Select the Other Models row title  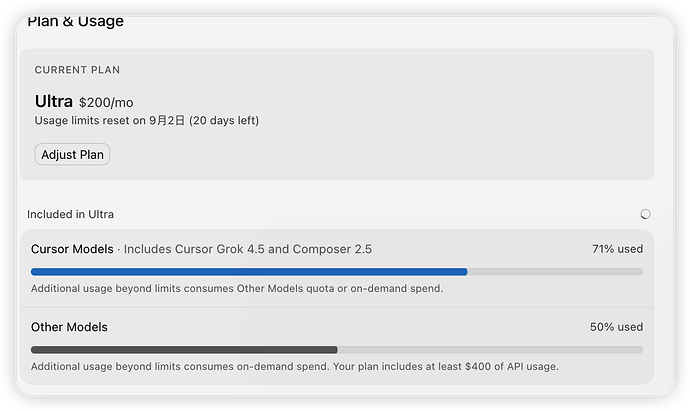69,327
